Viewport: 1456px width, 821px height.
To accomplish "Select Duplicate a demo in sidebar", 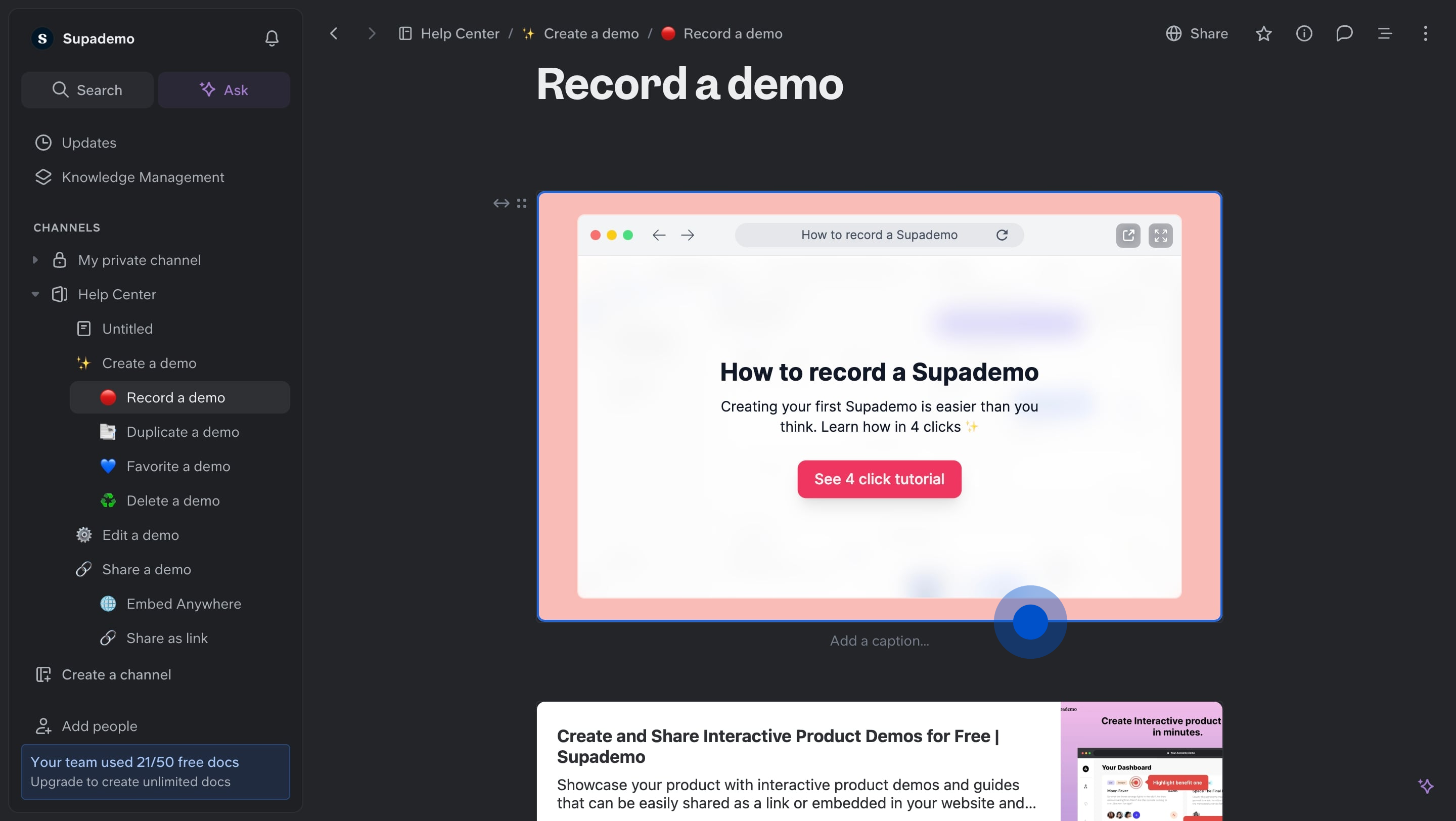I will coord(183,432).
